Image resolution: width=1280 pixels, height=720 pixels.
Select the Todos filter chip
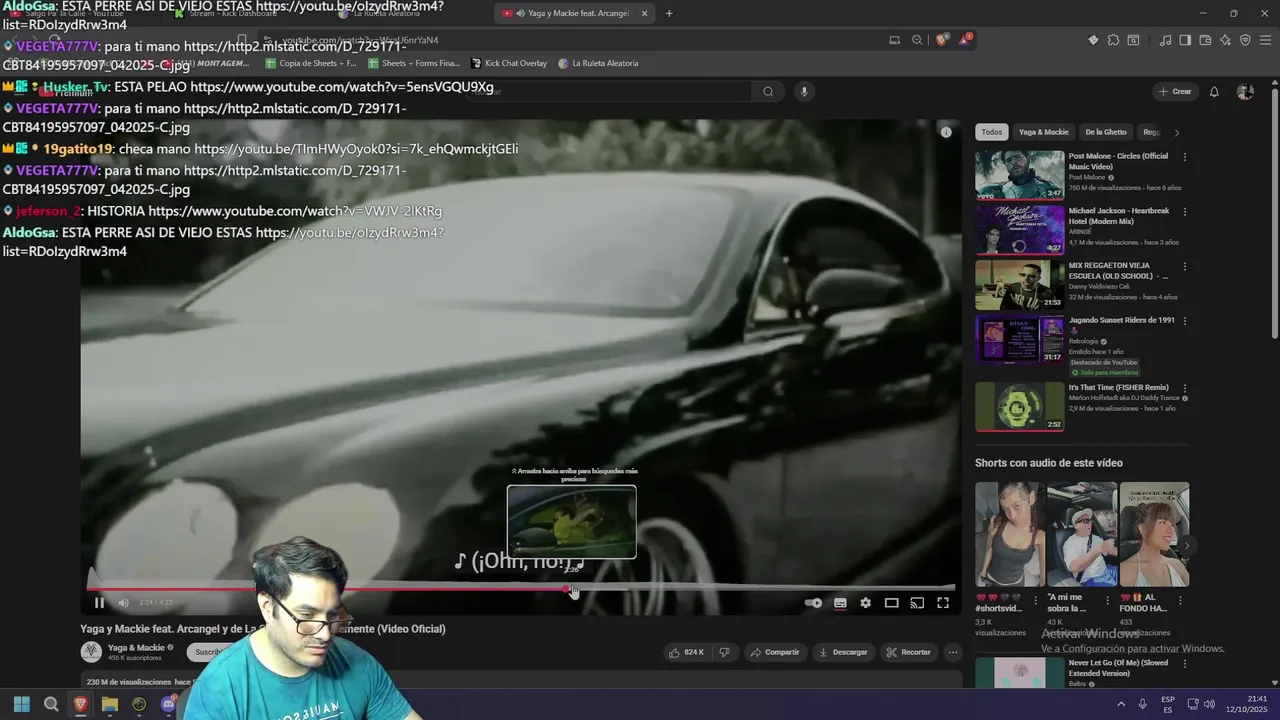(x=991, y=132)
